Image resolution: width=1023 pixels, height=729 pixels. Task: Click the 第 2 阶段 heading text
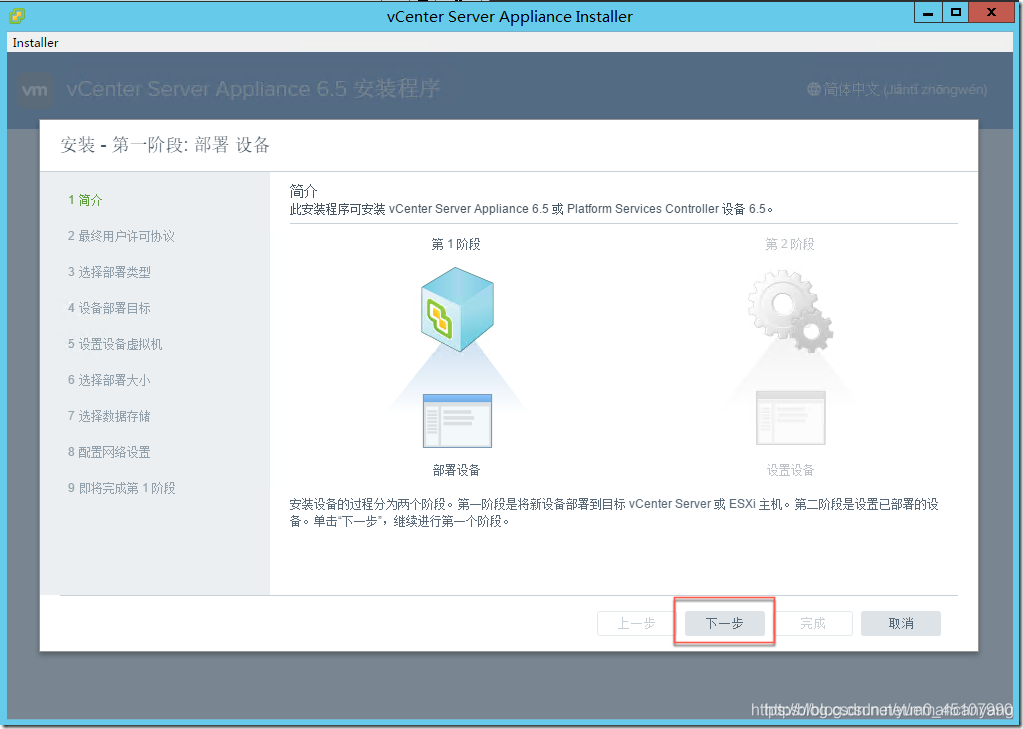click(x=790, y=244)
